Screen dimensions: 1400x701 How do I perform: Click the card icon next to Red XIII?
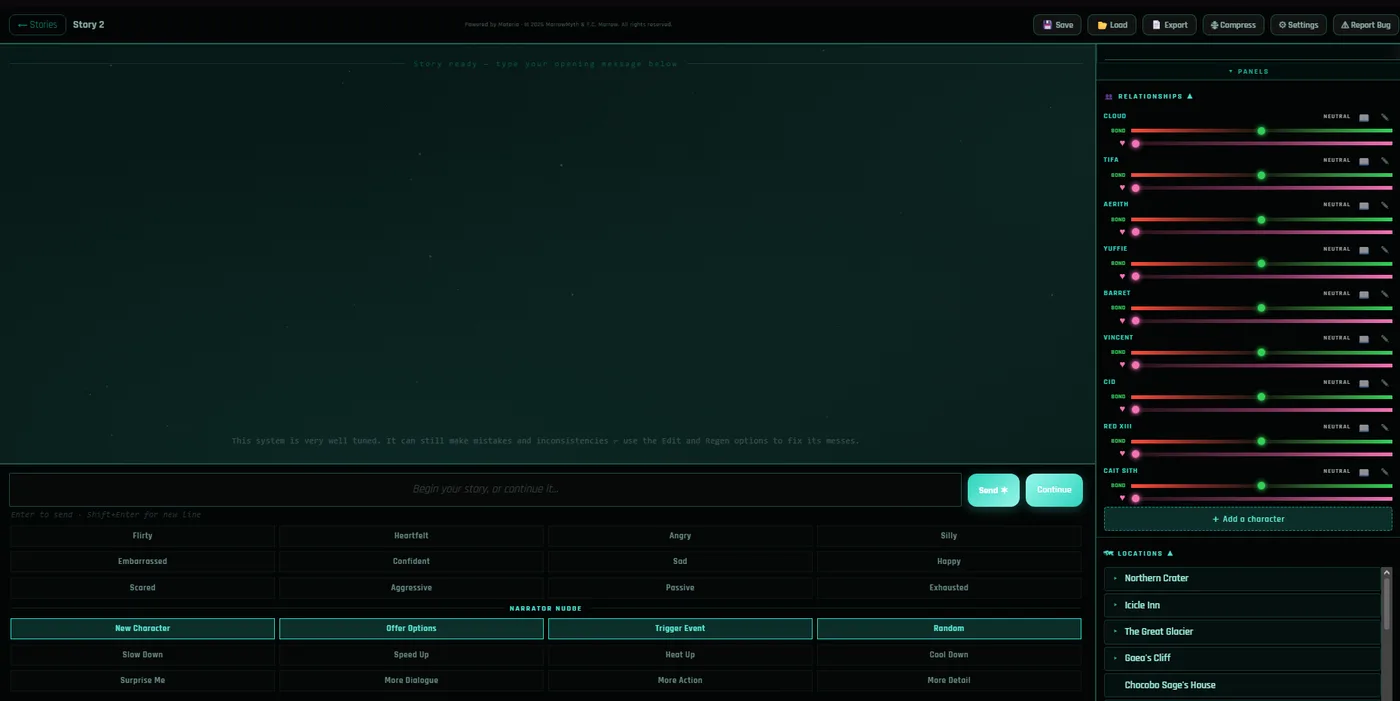coord(1364,427)
